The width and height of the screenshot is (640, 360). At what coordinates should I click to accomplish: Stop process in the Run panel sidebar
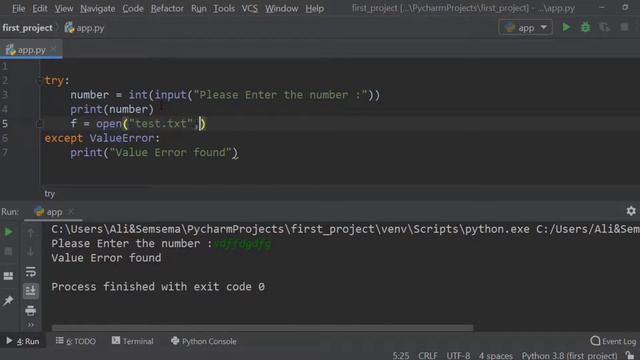8,251
